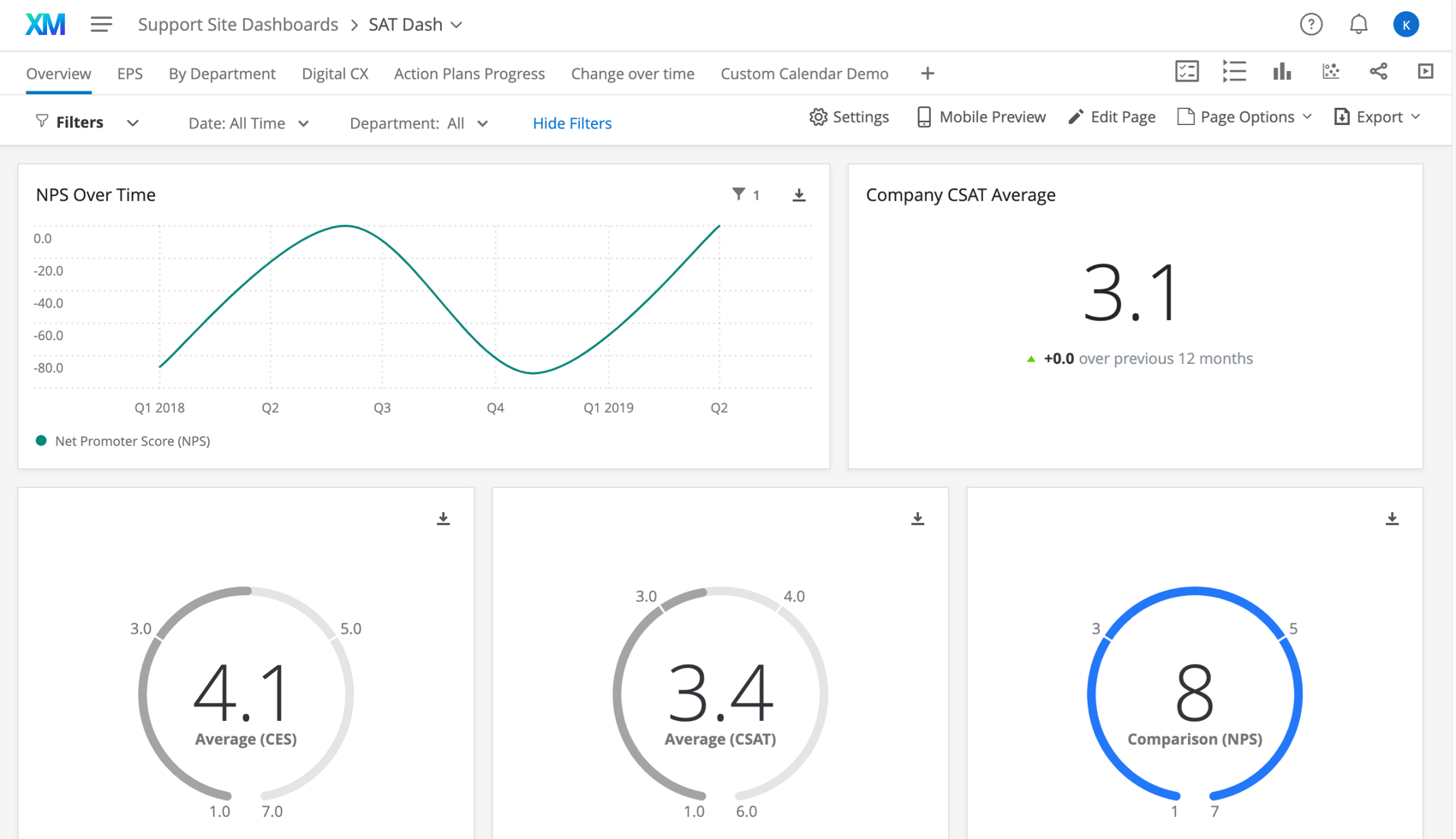Click the video play icon at top right

(x=1425, y=72)
